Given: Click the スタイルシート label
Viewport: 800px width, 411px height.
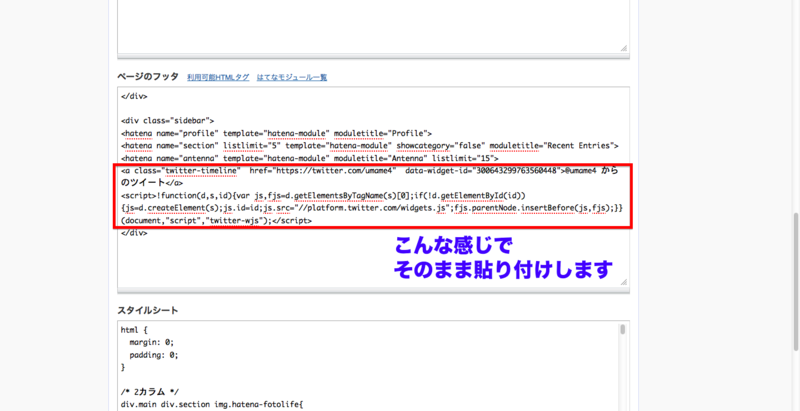Looking at the screenshot, I should tap(148, 311).
